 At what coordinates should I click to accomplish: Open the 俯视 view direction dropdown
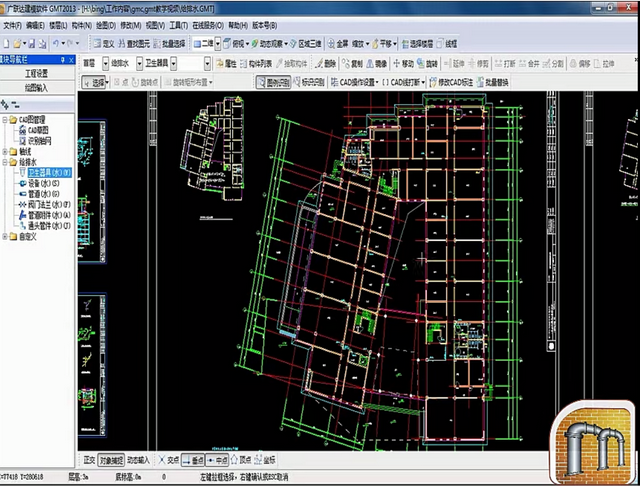(x=247, y=44)
